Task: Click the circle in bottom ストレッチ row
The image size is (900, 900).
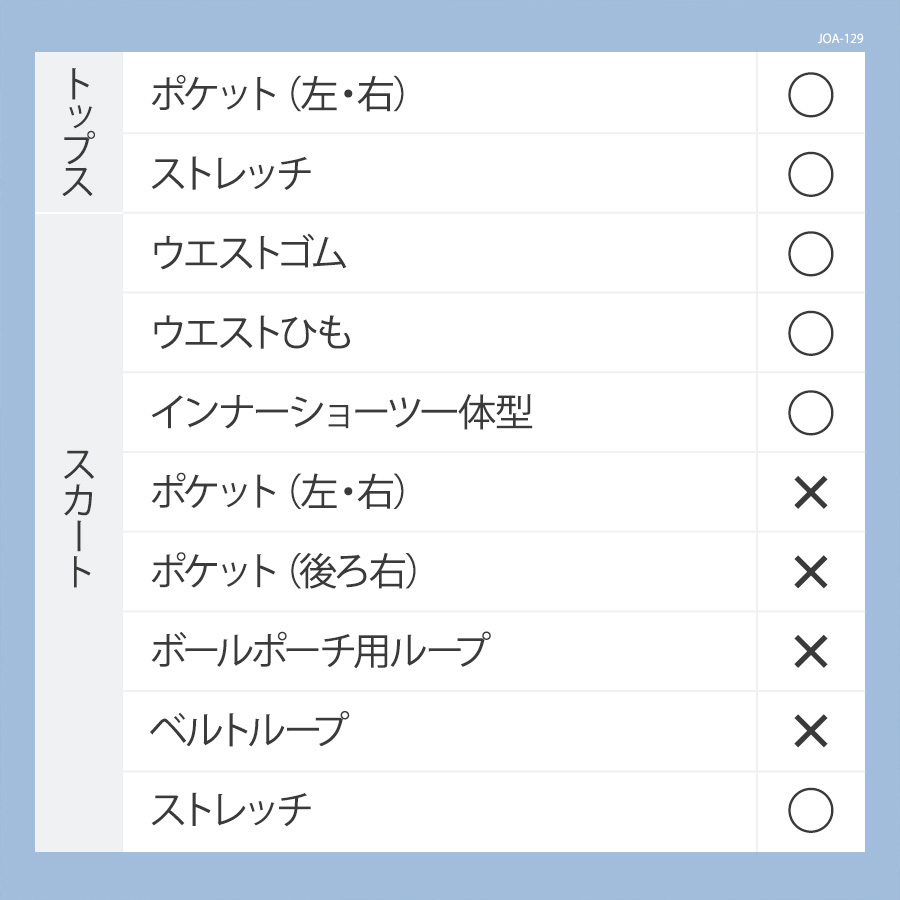Action: 810,810
